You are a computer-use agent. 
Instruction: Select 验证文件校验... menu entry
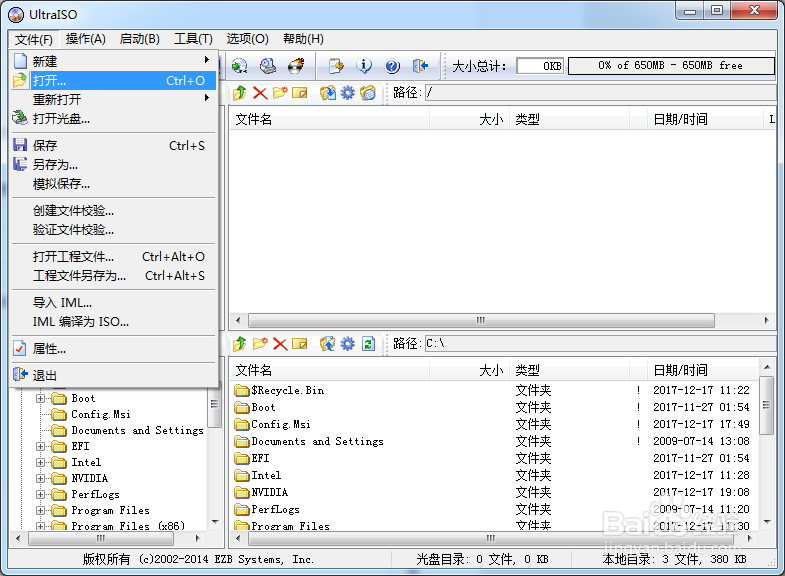(x=114, y=230)
